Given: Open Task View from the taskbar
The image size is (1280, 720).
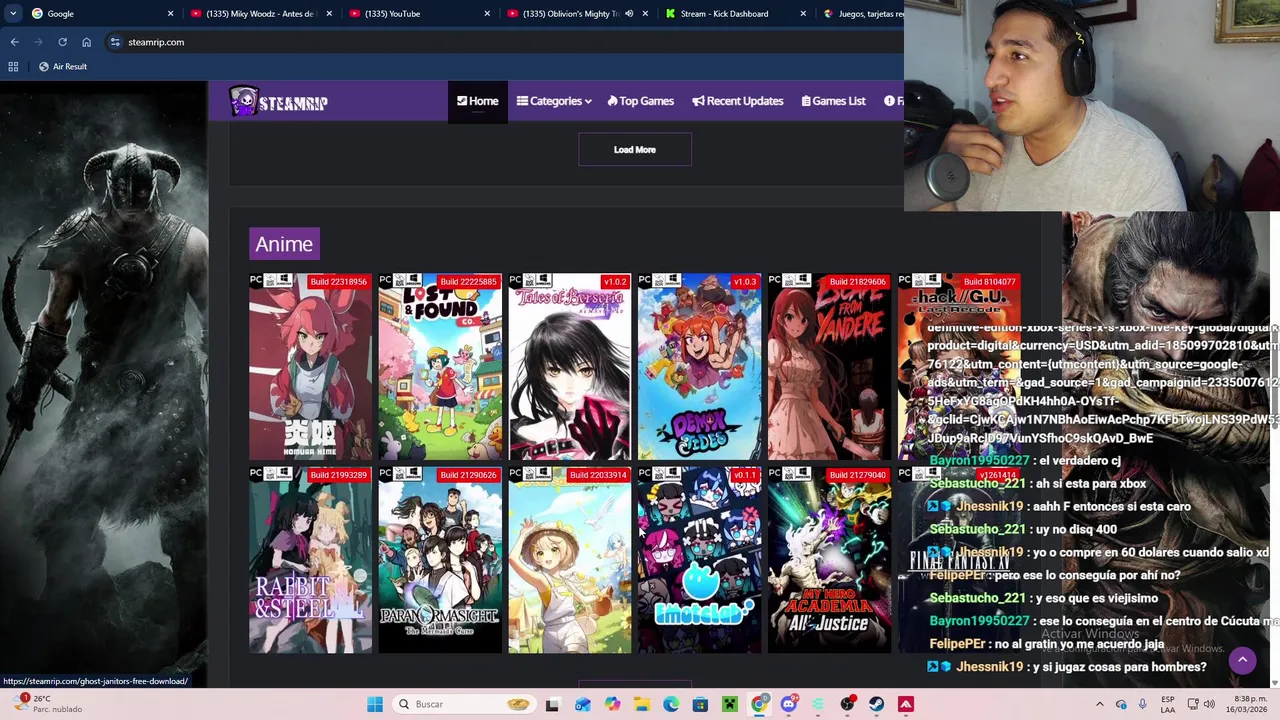Looking at the screenshot, I should tap(552, 704).
